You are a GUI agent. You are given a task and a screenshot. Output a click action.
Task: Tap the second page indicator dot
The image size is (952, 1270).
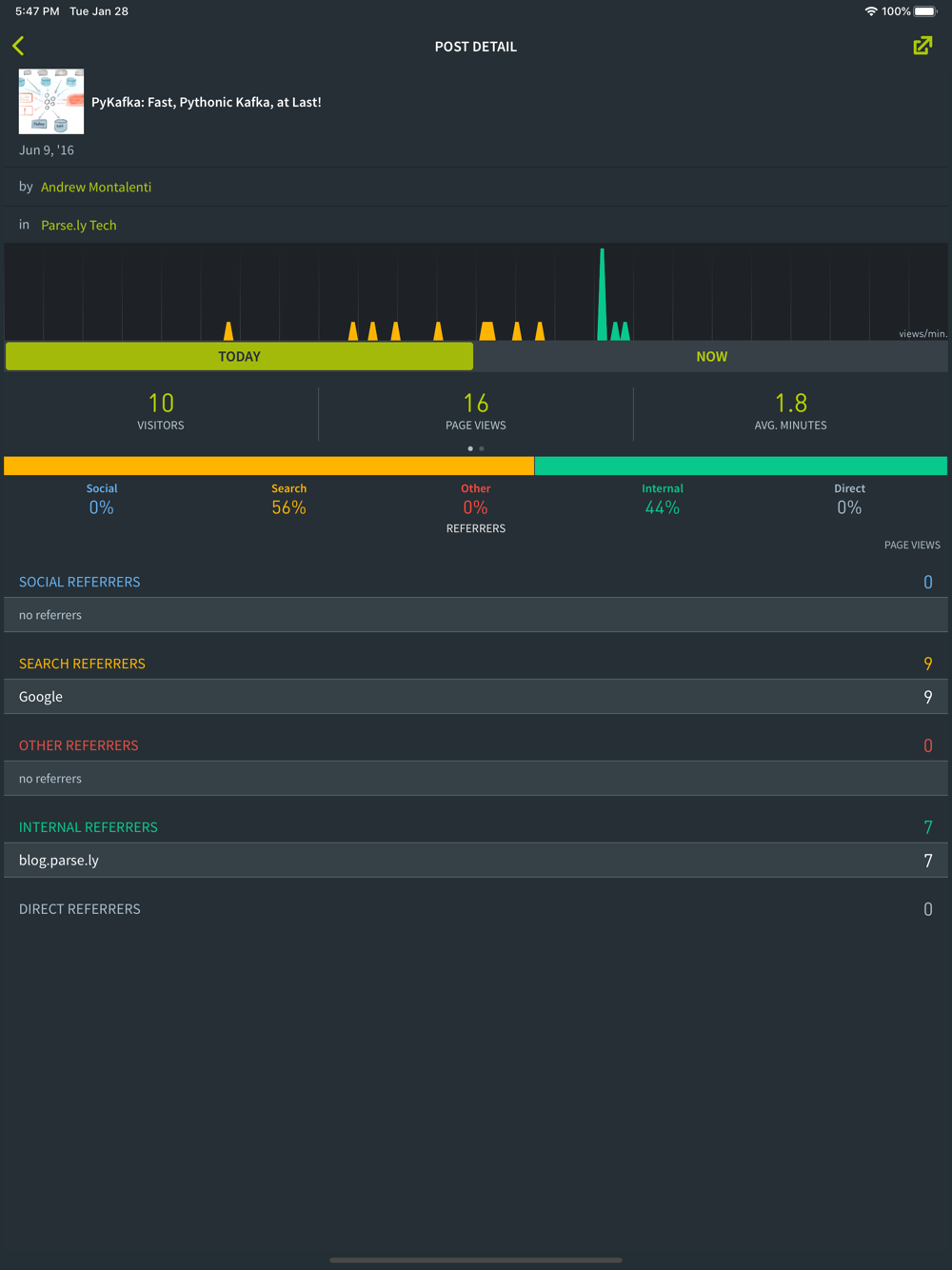coord(482,448)
